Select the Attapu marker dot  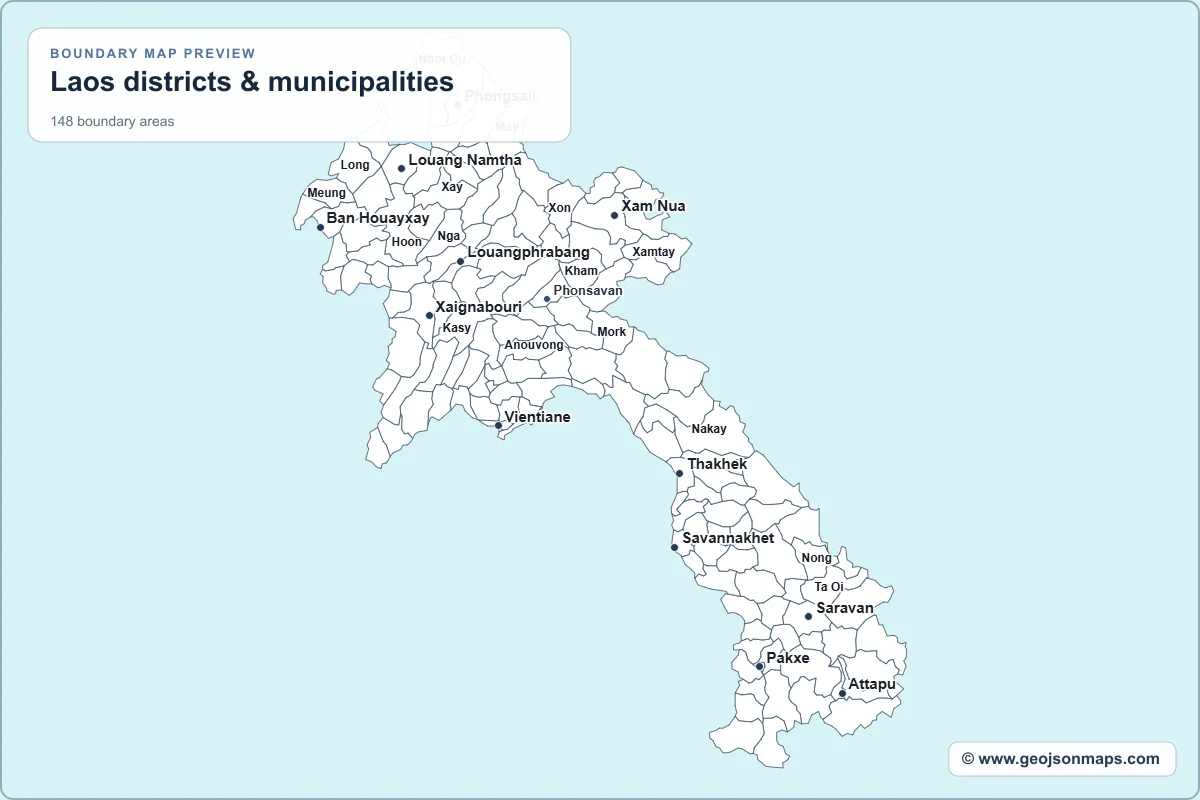842,693
